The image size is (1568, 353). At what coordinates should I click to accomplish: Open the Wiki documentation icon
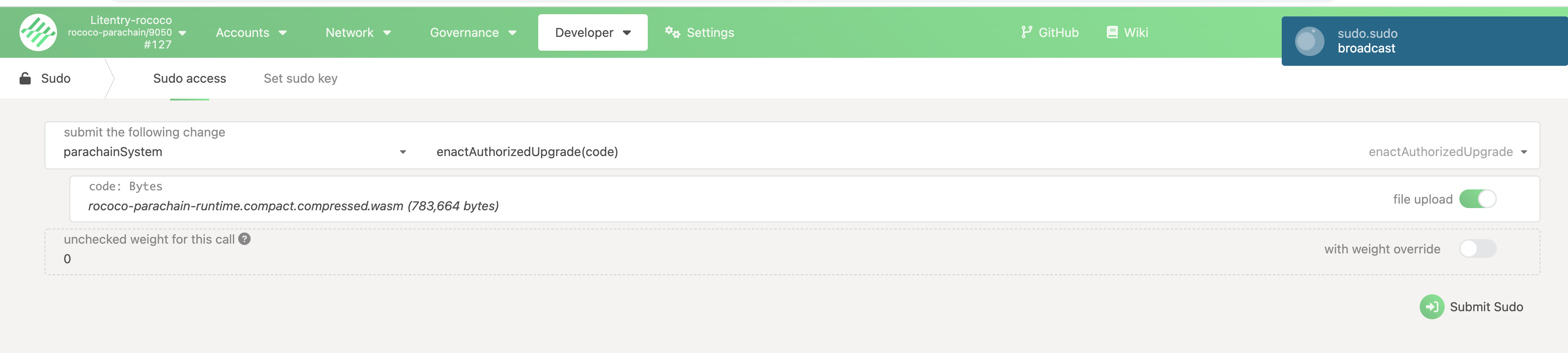[1112, 32]
